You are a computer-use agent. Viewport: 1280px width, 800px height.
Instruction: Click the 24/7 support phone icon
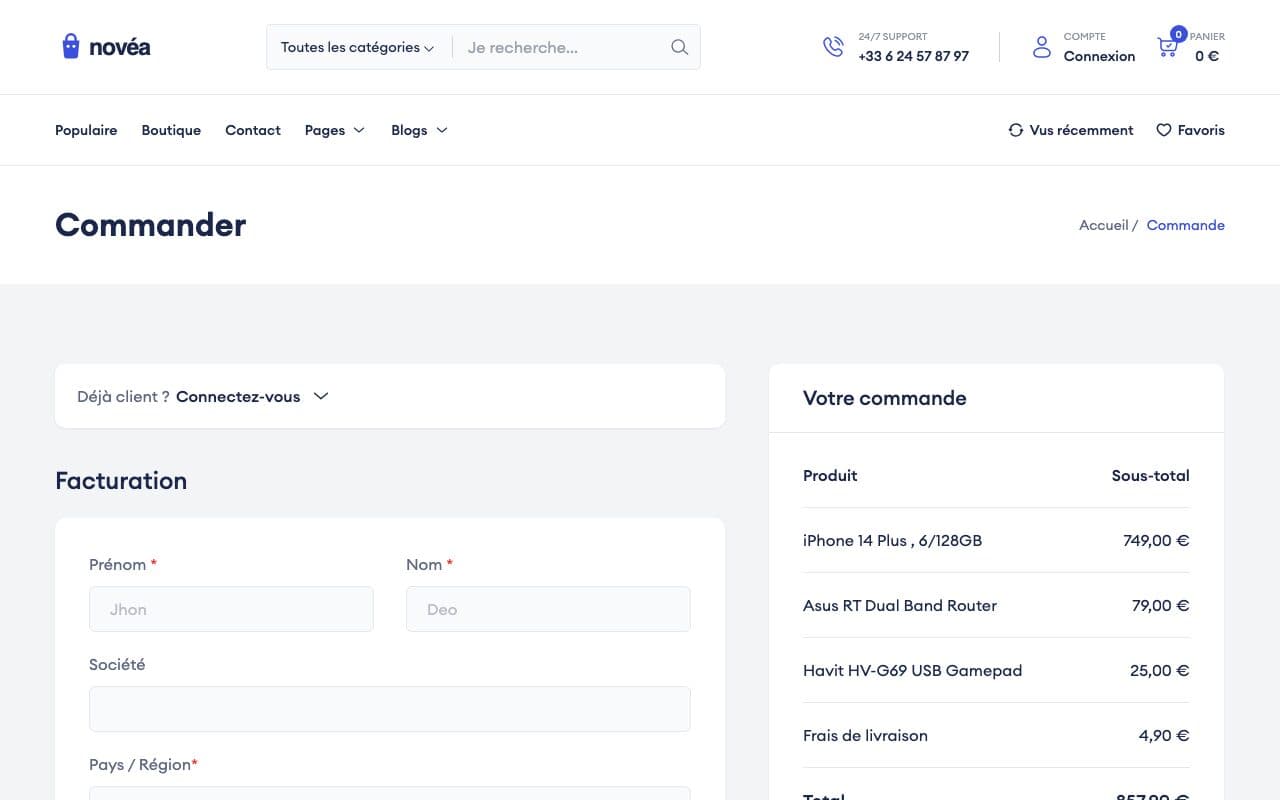tap(833, 47)
